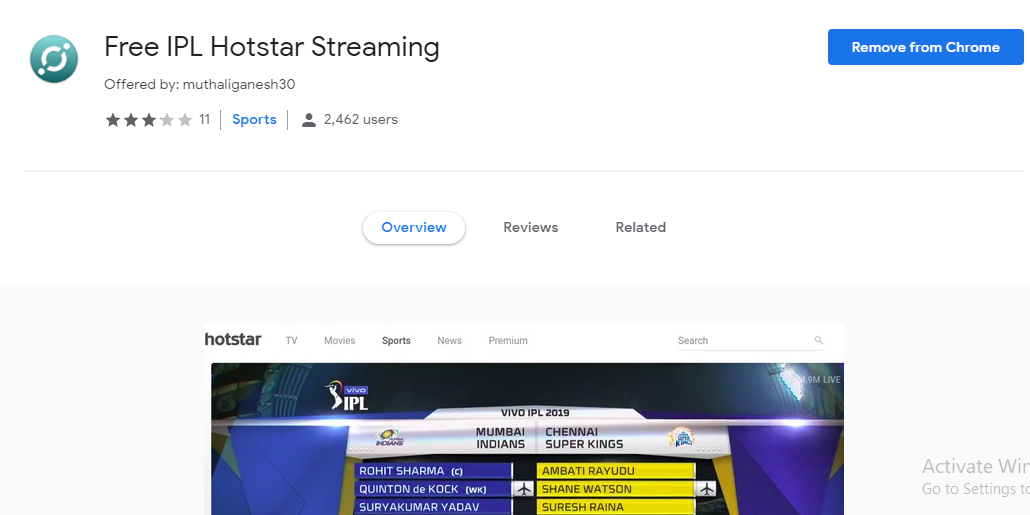Screen dimensions: 1030x515
Task: Click the Movies item in hotstar nav
Action: tap(340, 341)
